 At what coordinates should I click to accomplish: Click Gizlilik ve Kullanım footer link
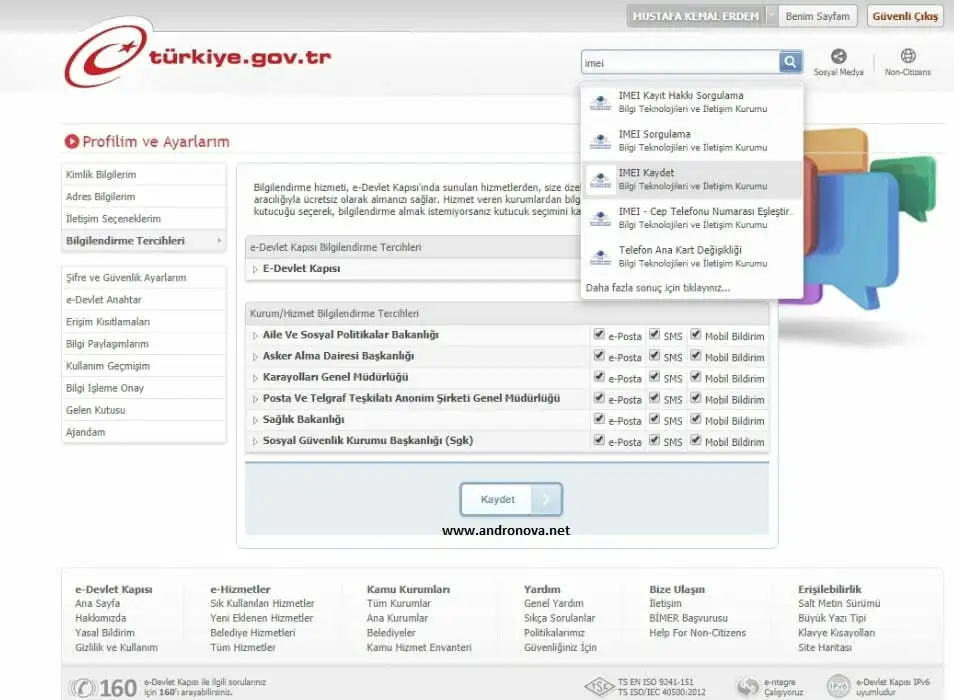(x=116, y=648)
